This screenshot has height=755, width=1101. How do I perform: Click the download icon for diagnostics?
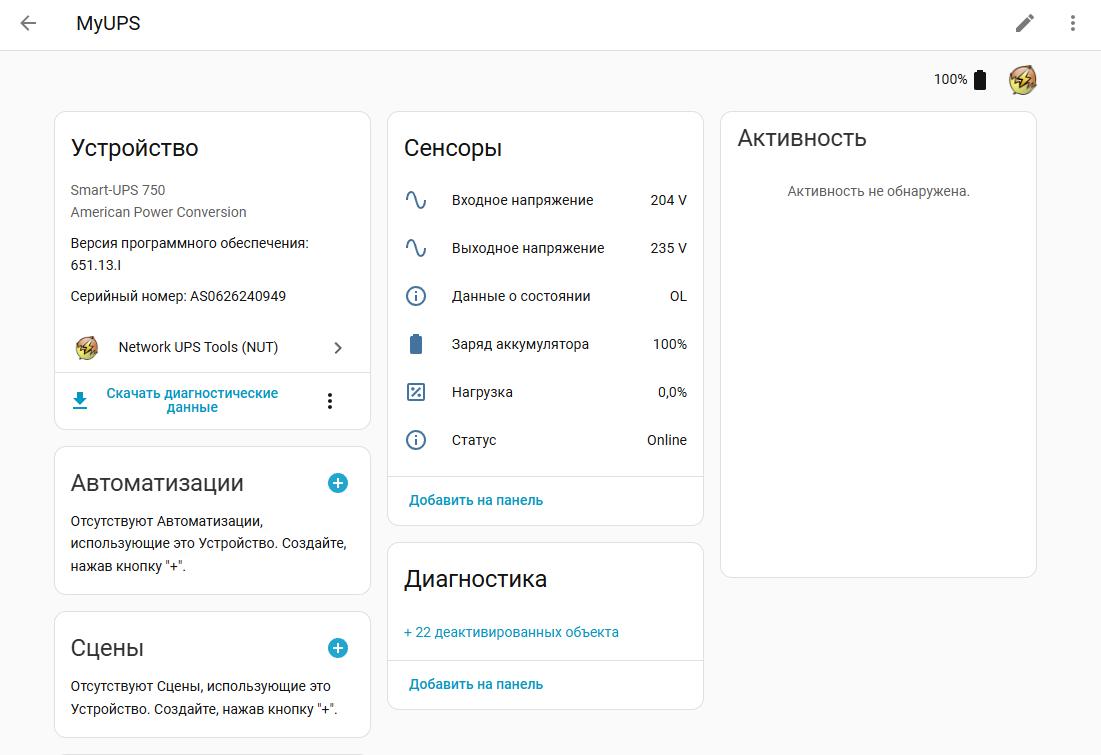[80, 401]
